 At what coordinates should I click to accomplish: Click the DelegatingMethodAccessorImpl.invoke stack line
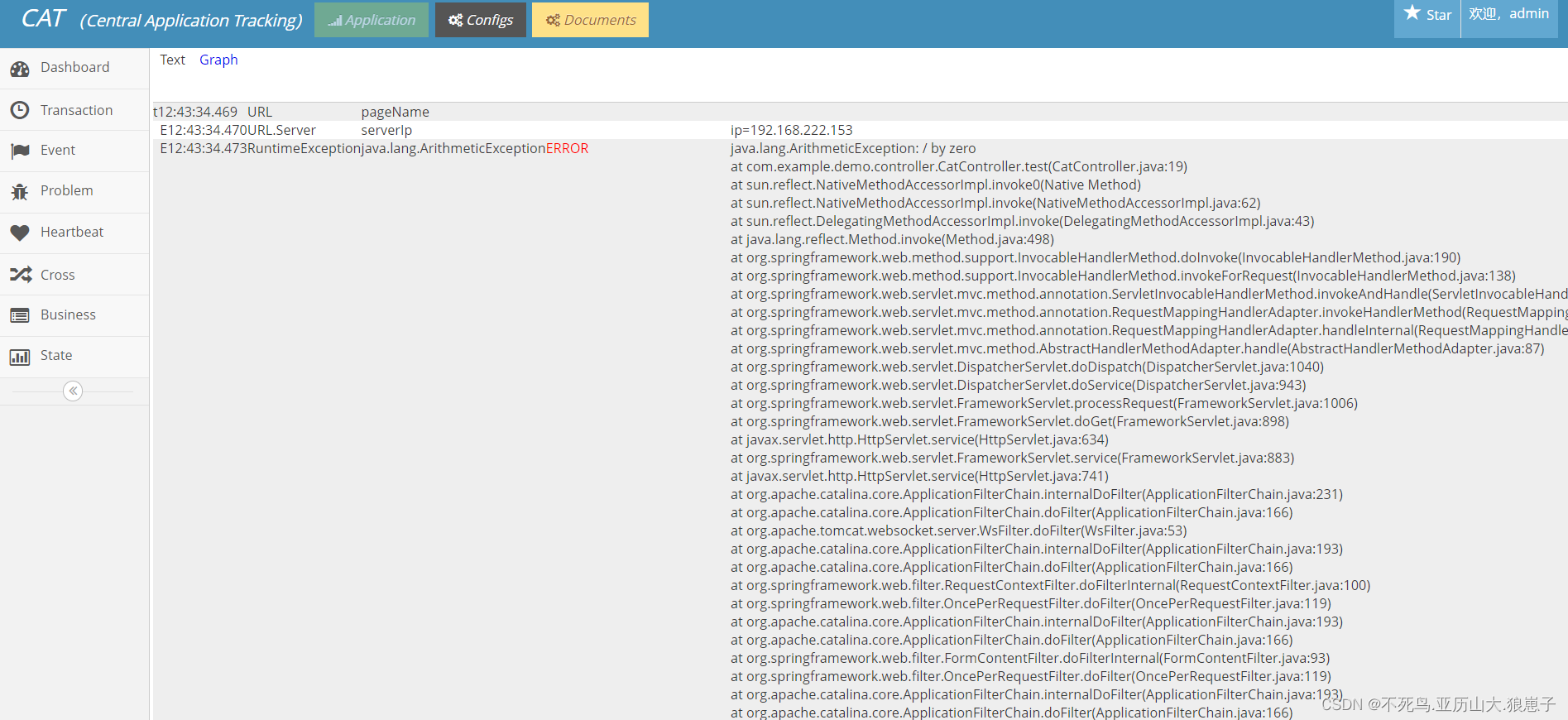click(x=1023, y=222)
